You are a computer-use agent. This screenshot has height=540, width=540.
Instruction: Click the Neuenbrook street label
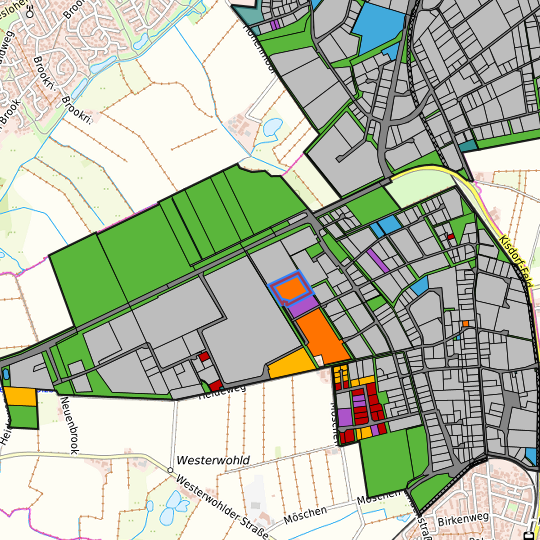point(70,425)
